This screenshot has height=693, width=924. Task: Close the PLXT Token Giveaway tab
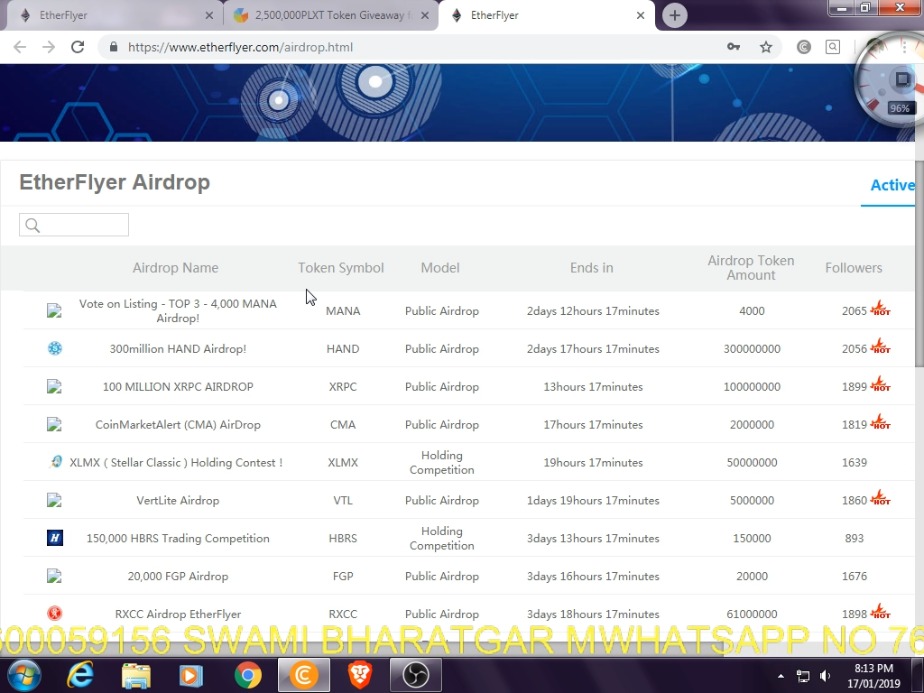pos(425,15)
